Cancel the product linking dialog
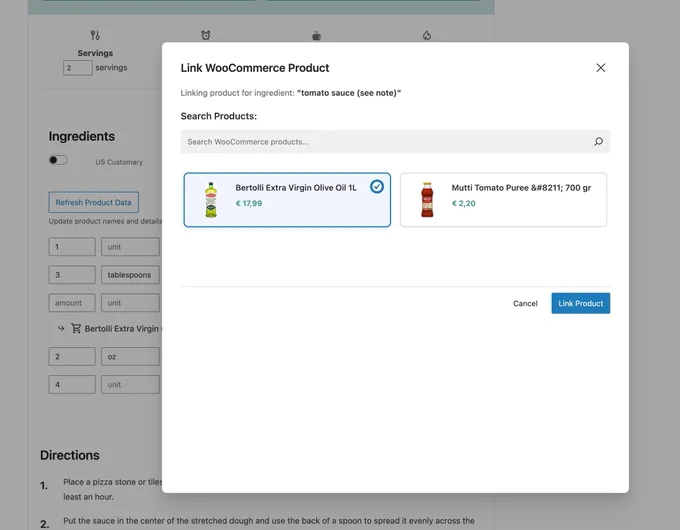Viewport: 680px width, 530px height. [525, 303]
